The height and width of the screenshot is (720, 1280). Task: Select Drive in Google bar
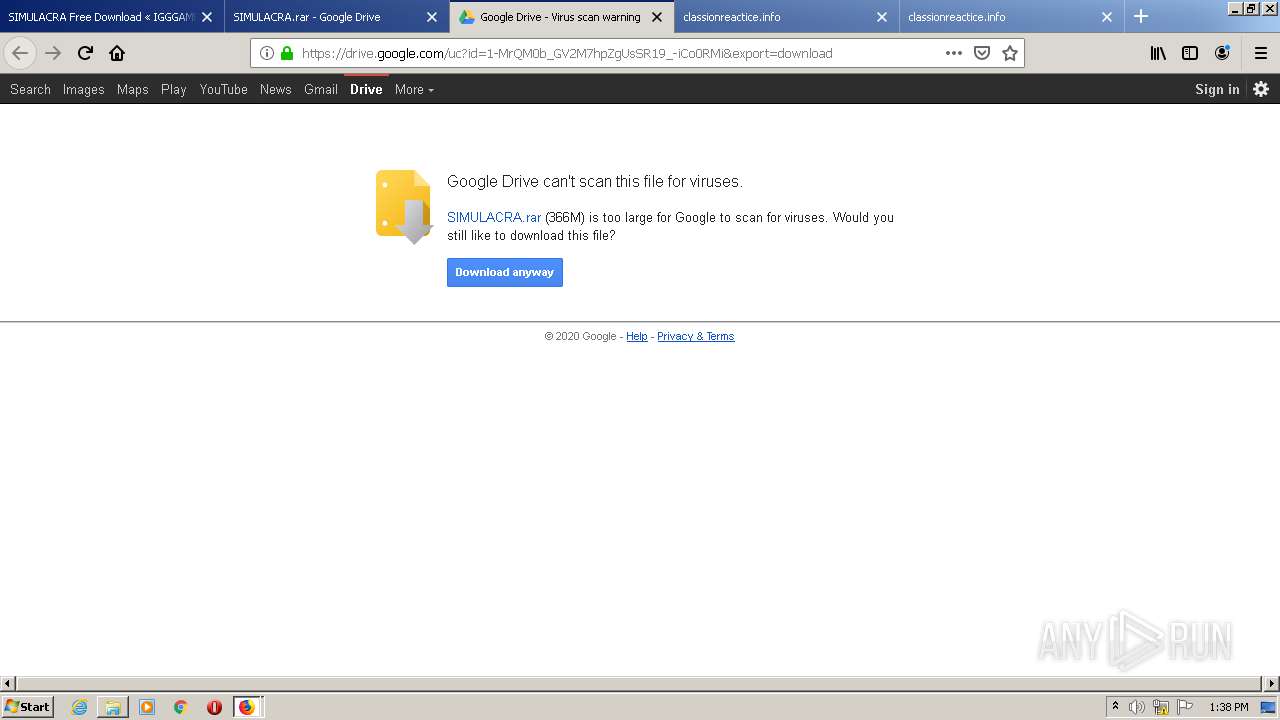[x=366, y=89]
